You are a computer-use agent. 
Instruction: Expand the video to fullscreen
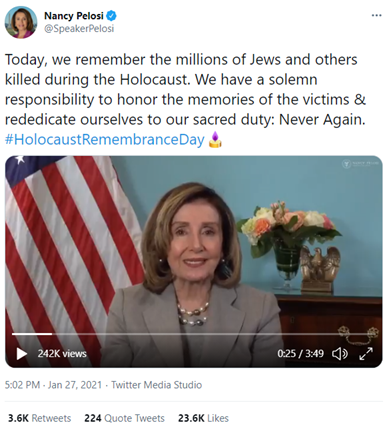(366, 354)
